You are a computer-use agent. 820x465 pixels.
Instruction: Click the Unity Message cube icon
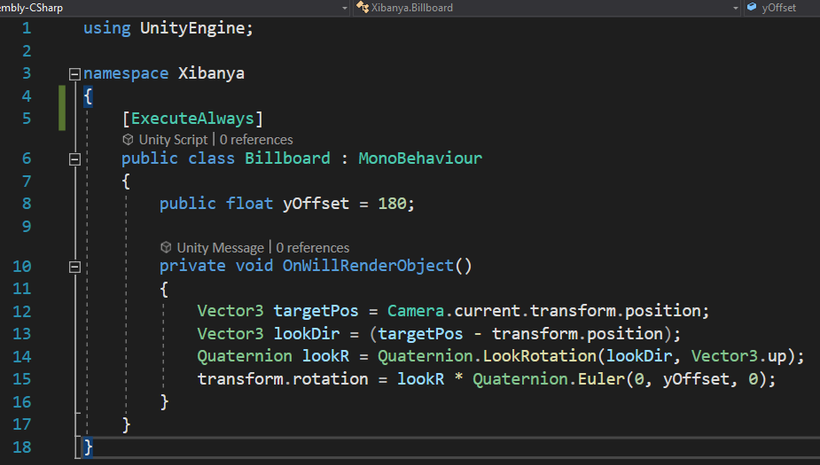(166, 247)
